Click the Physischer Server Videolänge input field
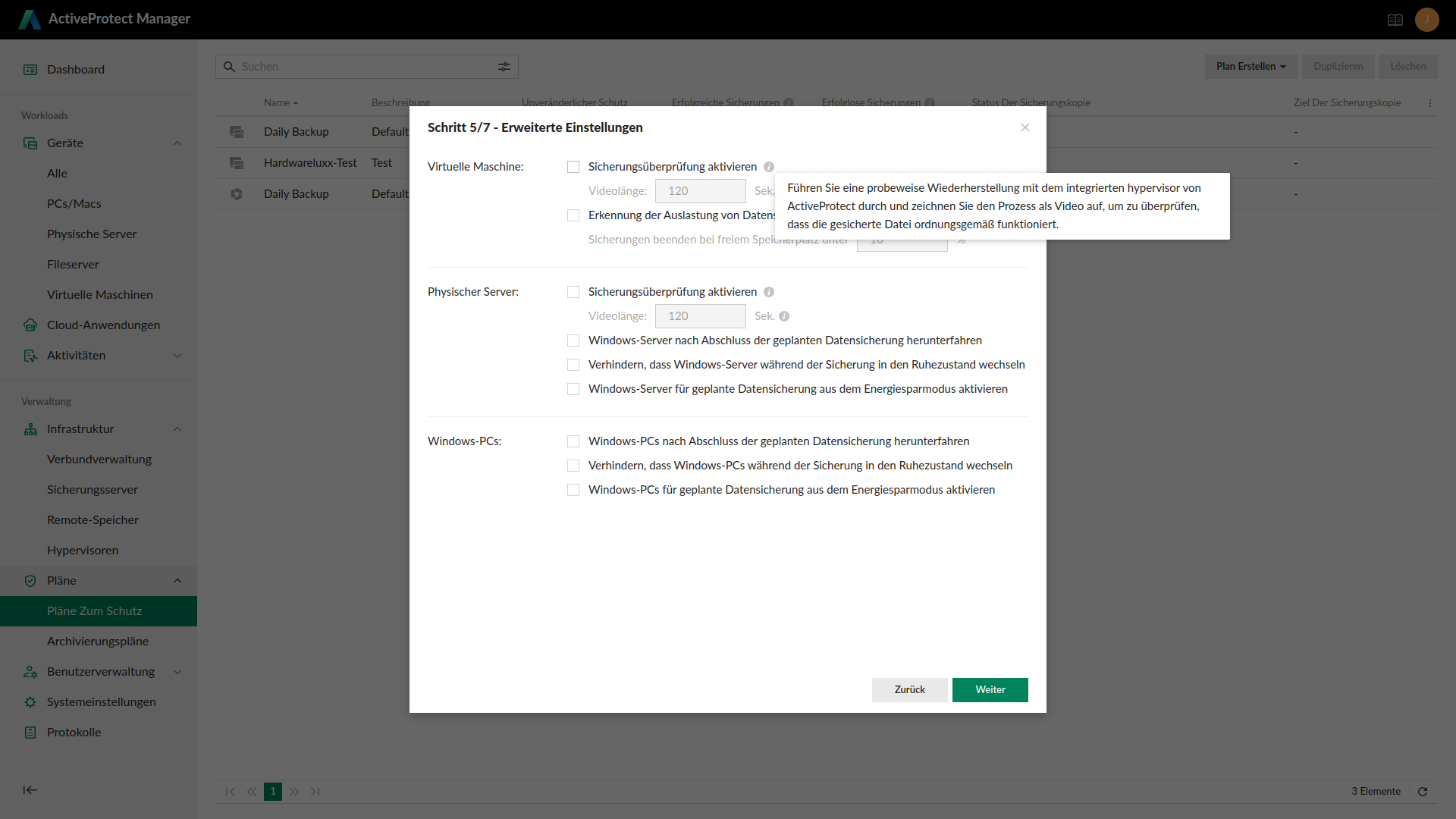 [x=700, y=316]
